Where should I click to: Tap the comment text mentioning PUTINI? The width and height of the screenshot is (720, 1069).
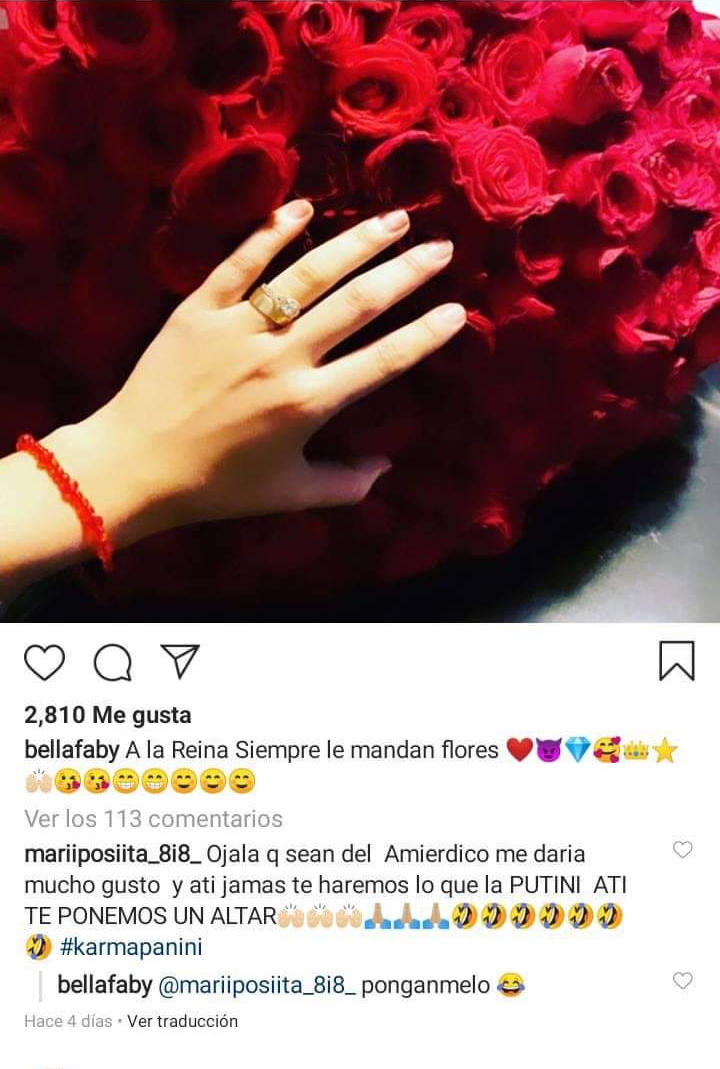[x=325, y=885]
